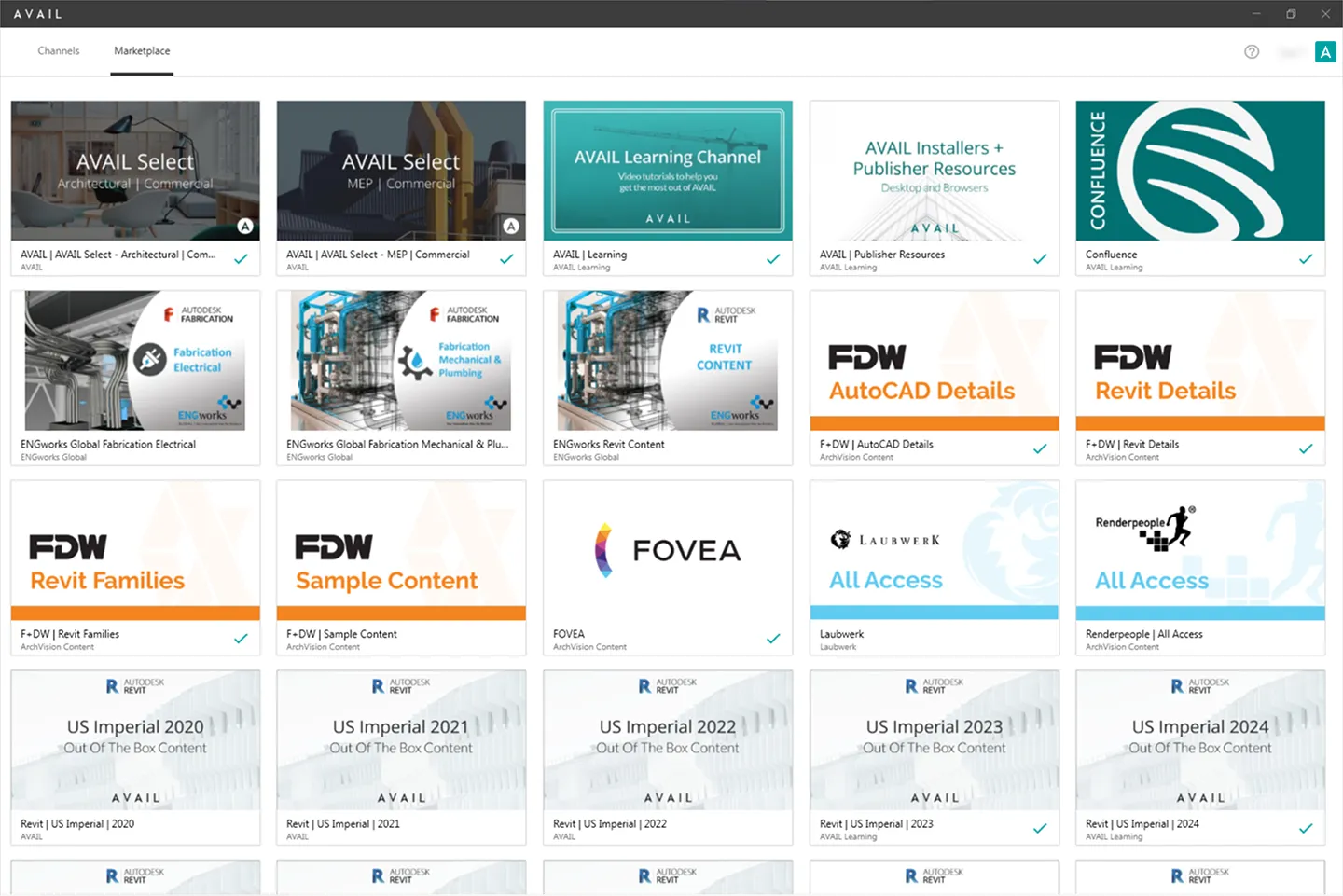
Task: Toggle checkmark on AVAIL Select Architectural channel
Action: pos(241,259)
